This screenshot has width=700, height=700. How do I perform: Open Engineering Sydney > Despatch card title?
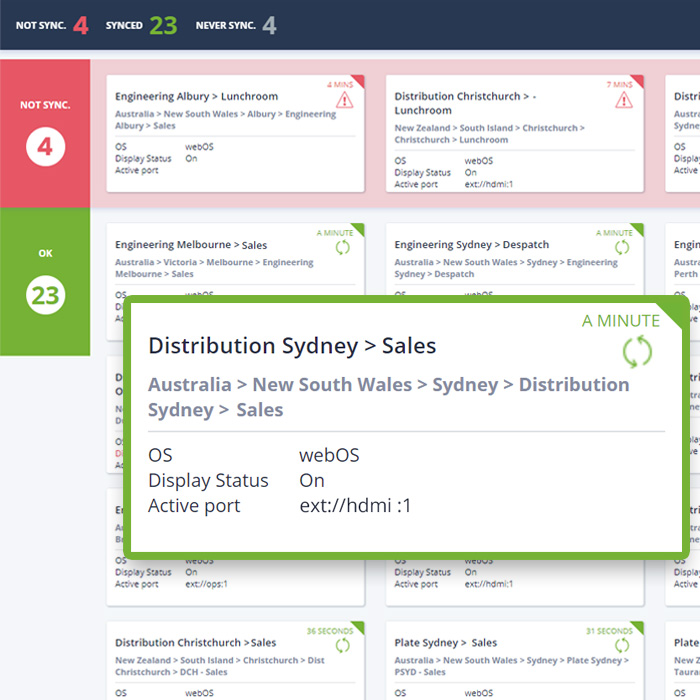pos(471,245)
